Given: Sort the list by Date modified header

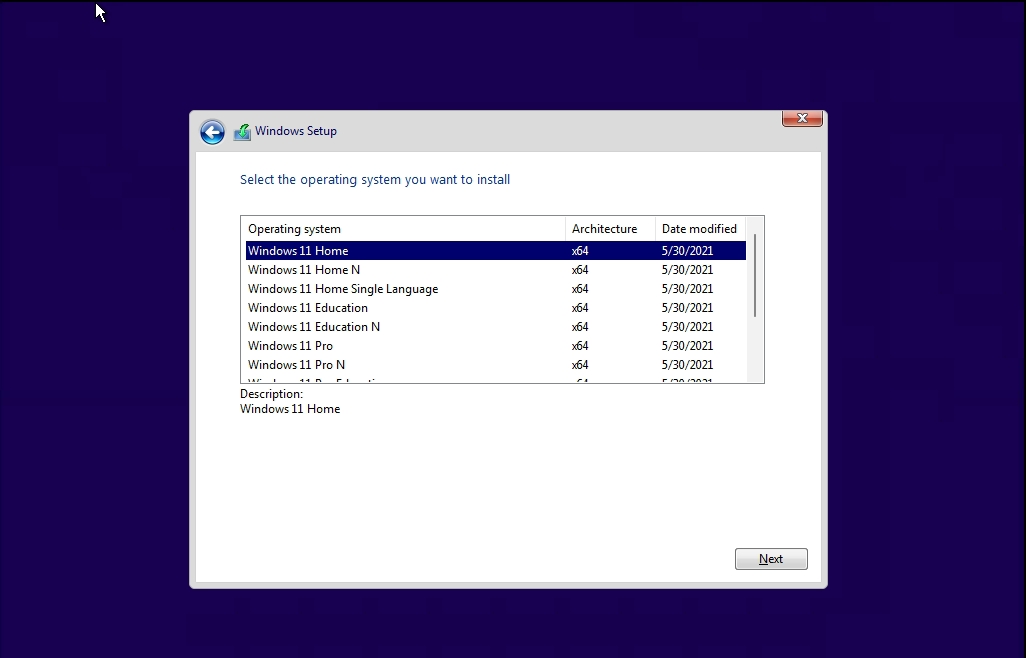Looking at the screenshot, I should click(x=699, y=228).
